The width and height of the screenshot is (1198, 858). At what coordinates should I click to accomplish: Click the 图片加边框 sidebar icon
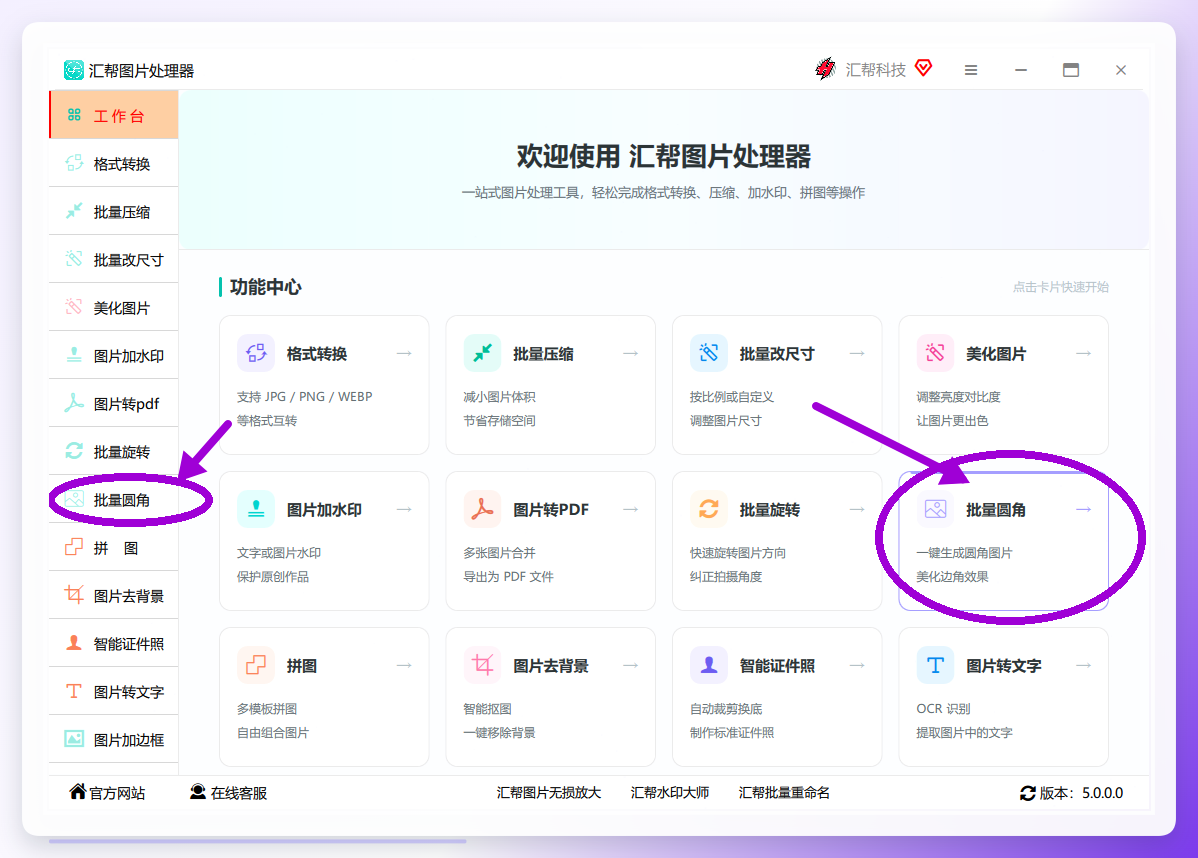coord(74,739)
